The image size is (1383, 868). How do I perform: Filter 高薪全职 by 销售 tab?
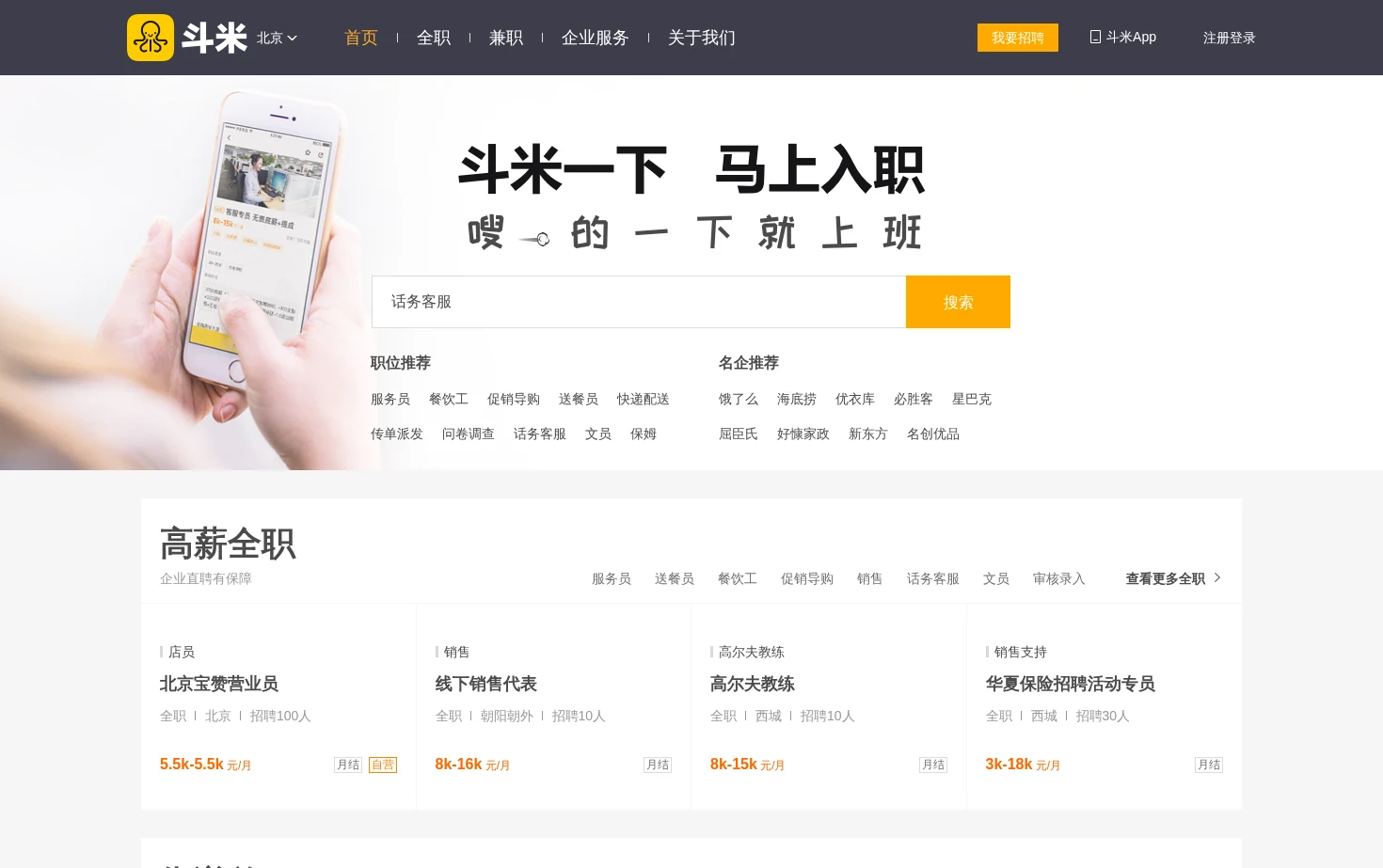(870, 578)
